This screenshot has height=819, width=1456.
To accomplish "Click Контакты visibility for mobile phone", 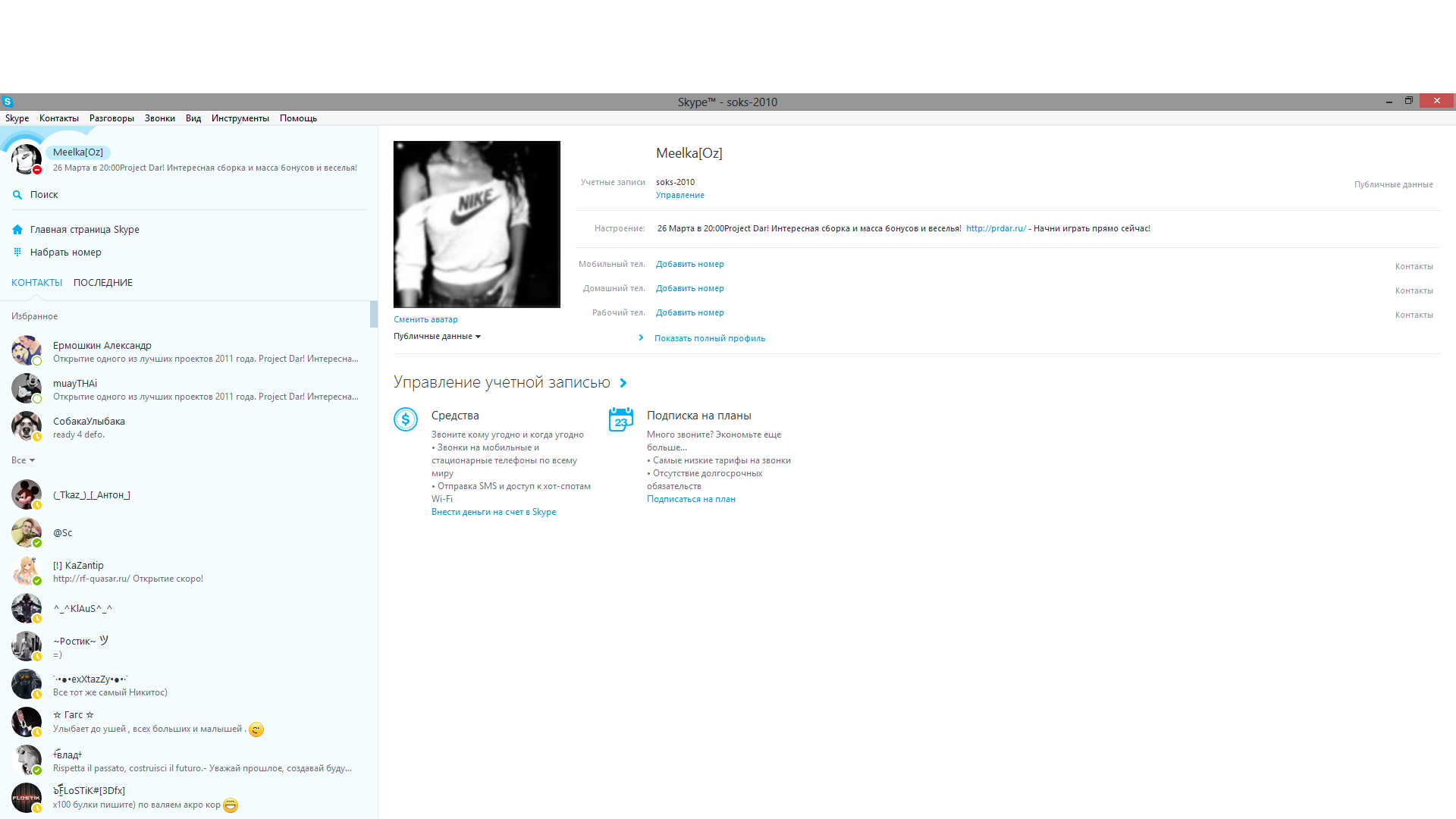I will pos(1414,267).
